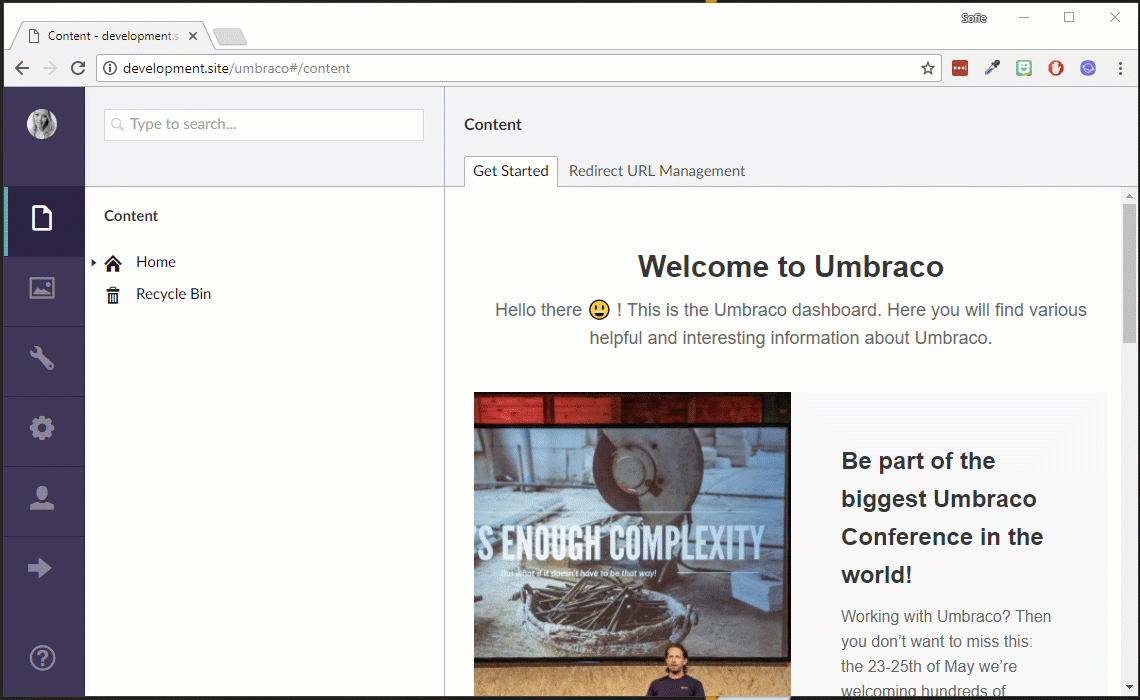Image resolution: width=1140 pixels, height=700 pixels.
Task: Open the user avatar profile
Action: 42,124
